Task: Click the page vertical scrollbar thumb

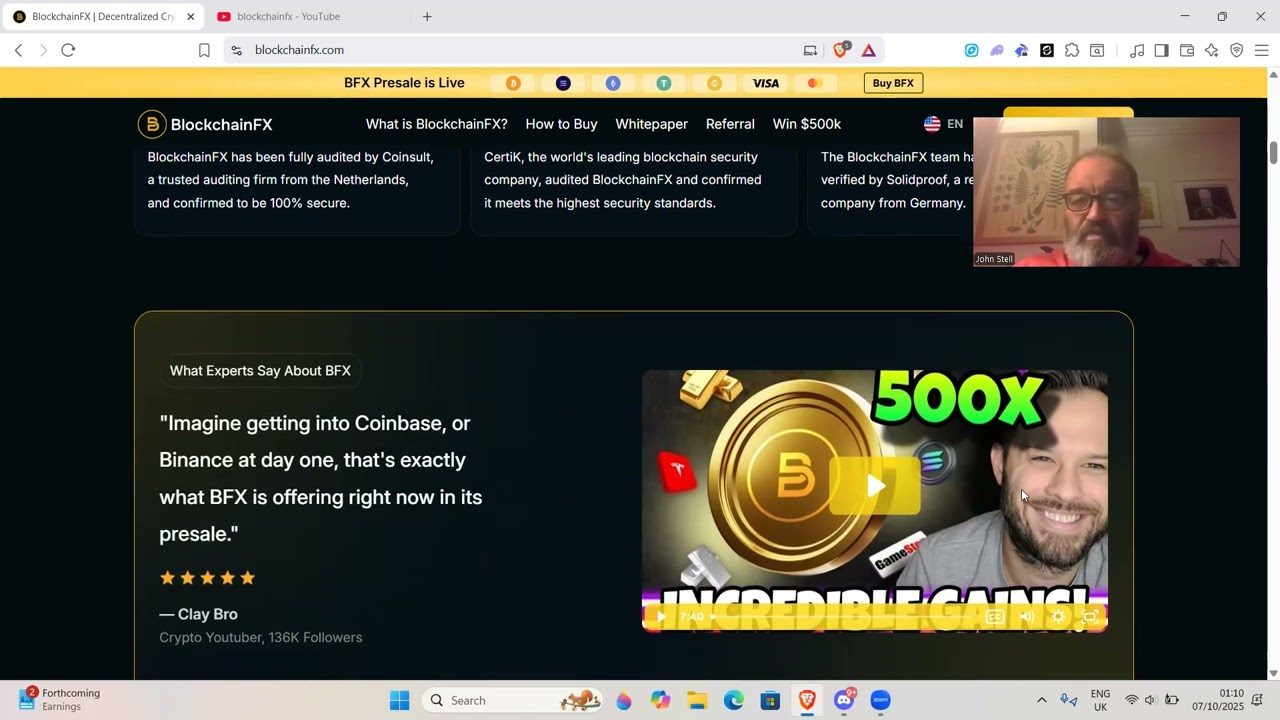Action: pyautogui.click(x=1273, y=153)
